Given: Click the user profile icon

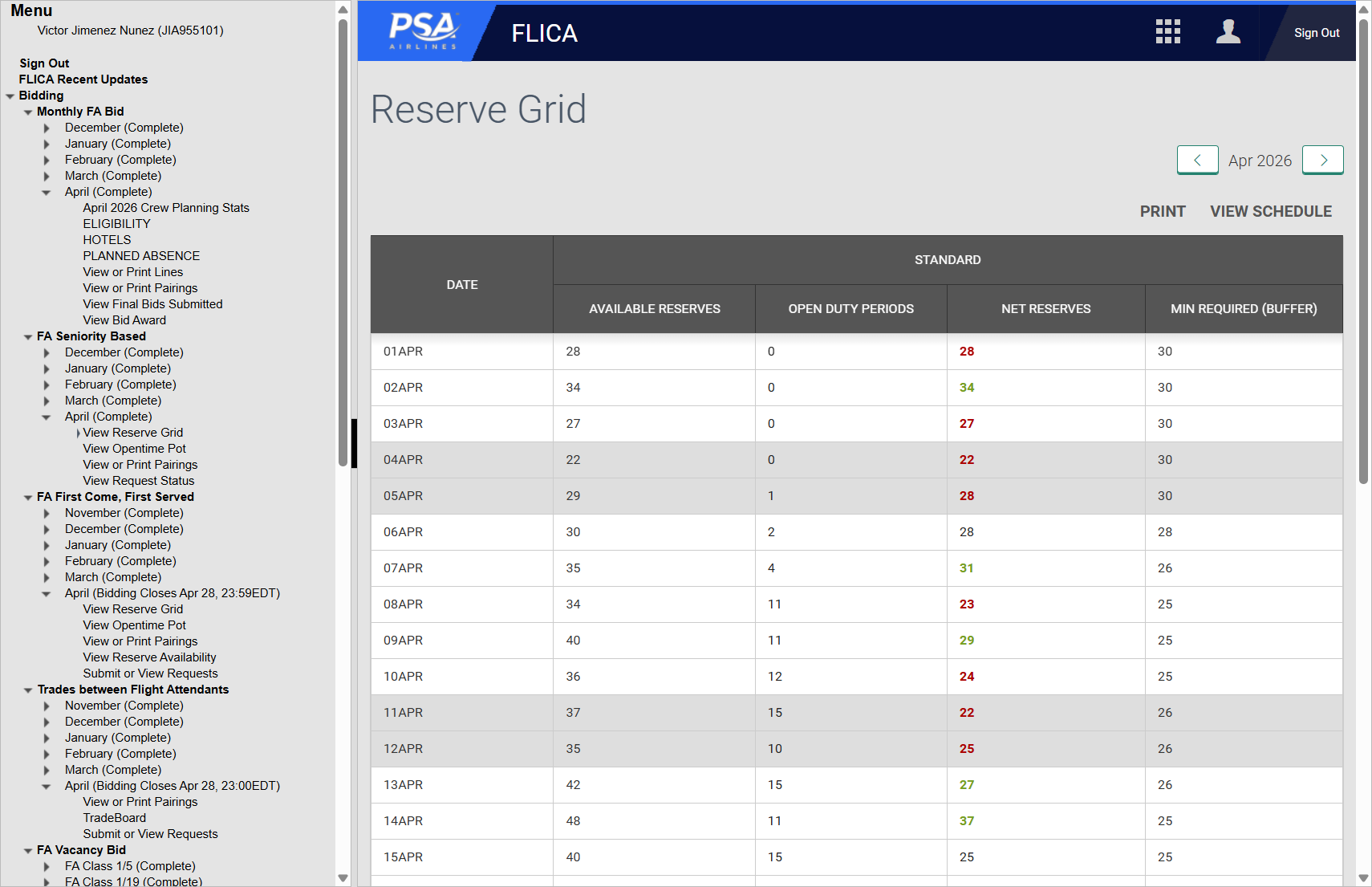Looking at the screenshot, I should click(x=1228, y=32).
